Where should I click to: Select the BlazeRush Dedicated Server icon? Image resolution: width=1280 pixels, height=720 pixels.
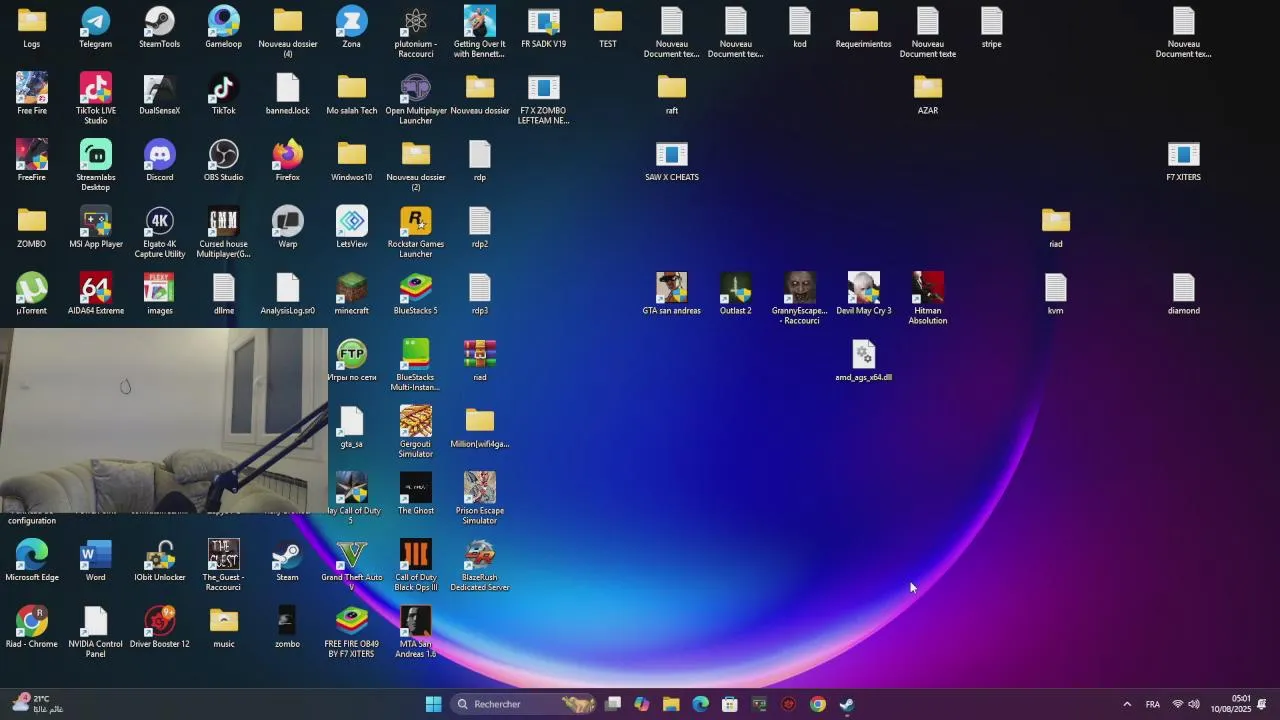click(480, 566)
